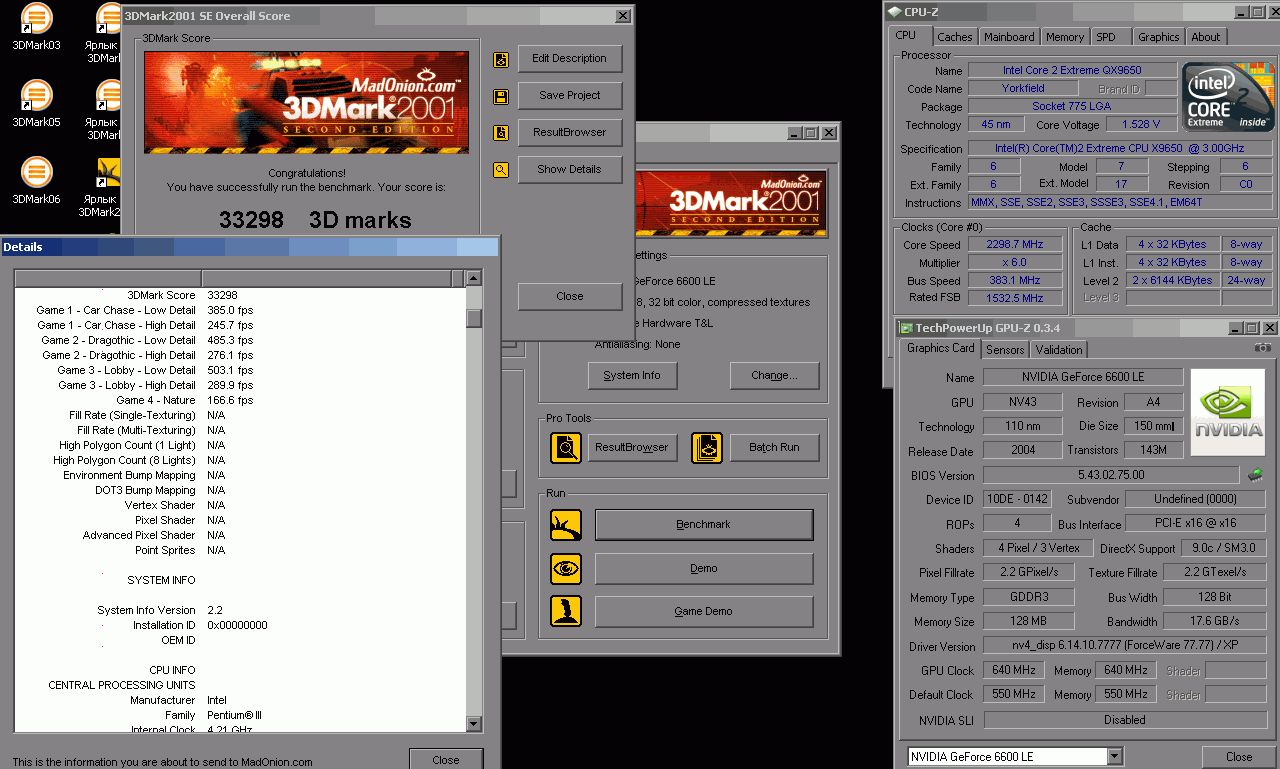The width and height of the screenshot is (1280, 769).
Task: Click the GPU Clock 640 MHz field
Action: click(1014, 671)
